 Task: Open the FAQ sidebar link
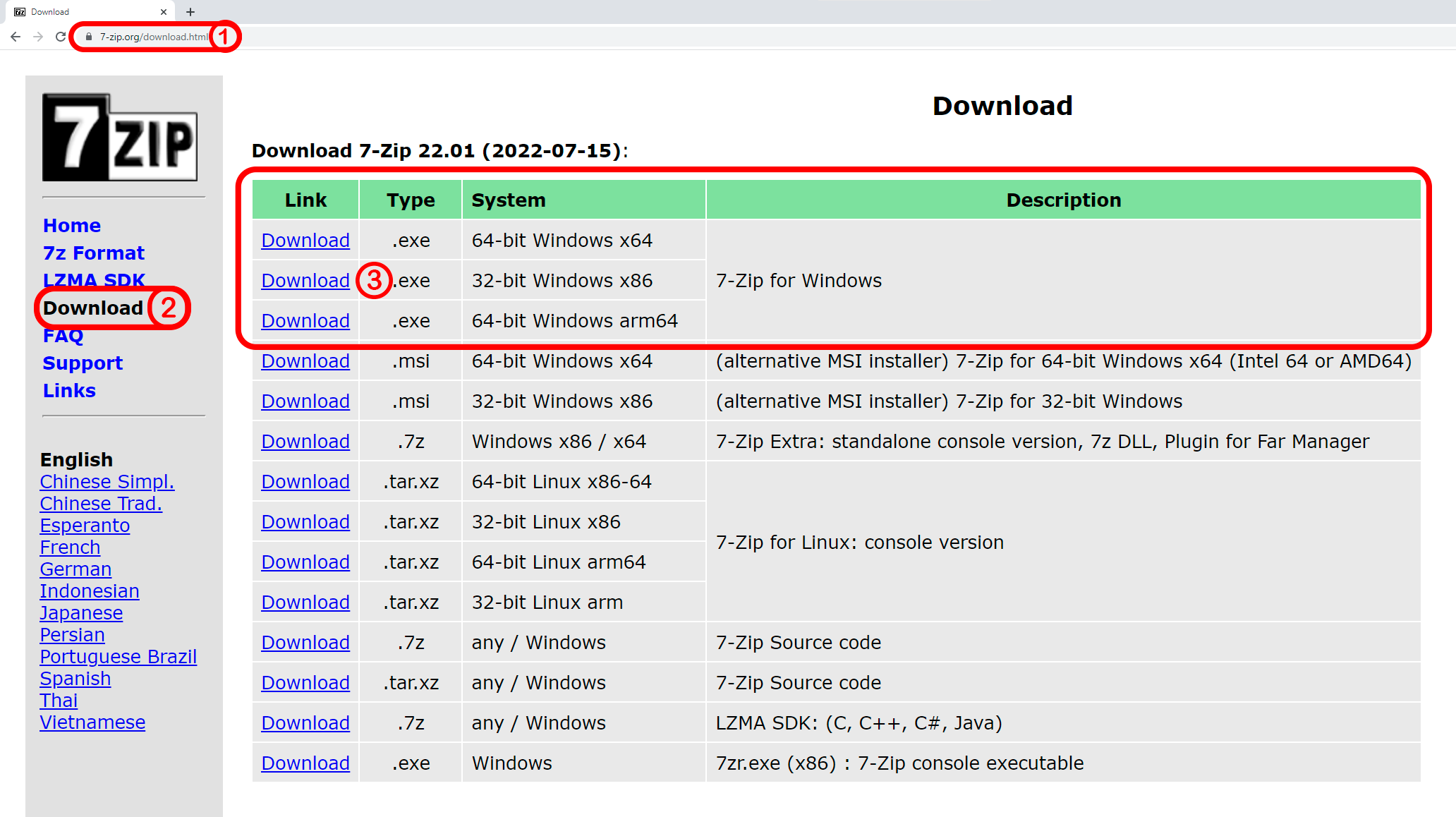[63, 336]
